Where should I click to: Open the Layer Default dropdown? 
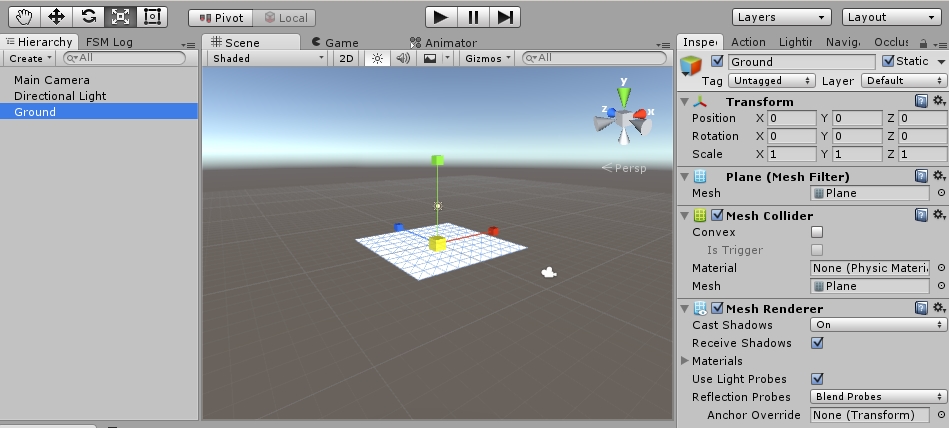[904, 81]
